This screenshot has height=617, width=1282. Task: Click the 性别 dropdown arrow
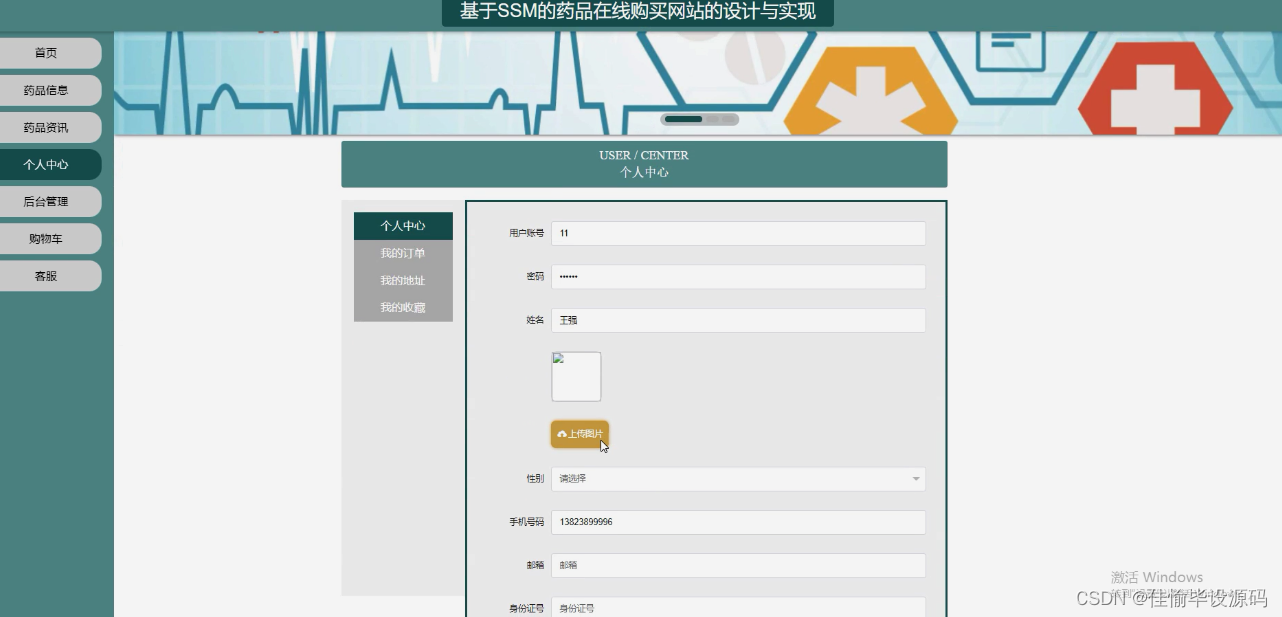click(x=915, y=479)
